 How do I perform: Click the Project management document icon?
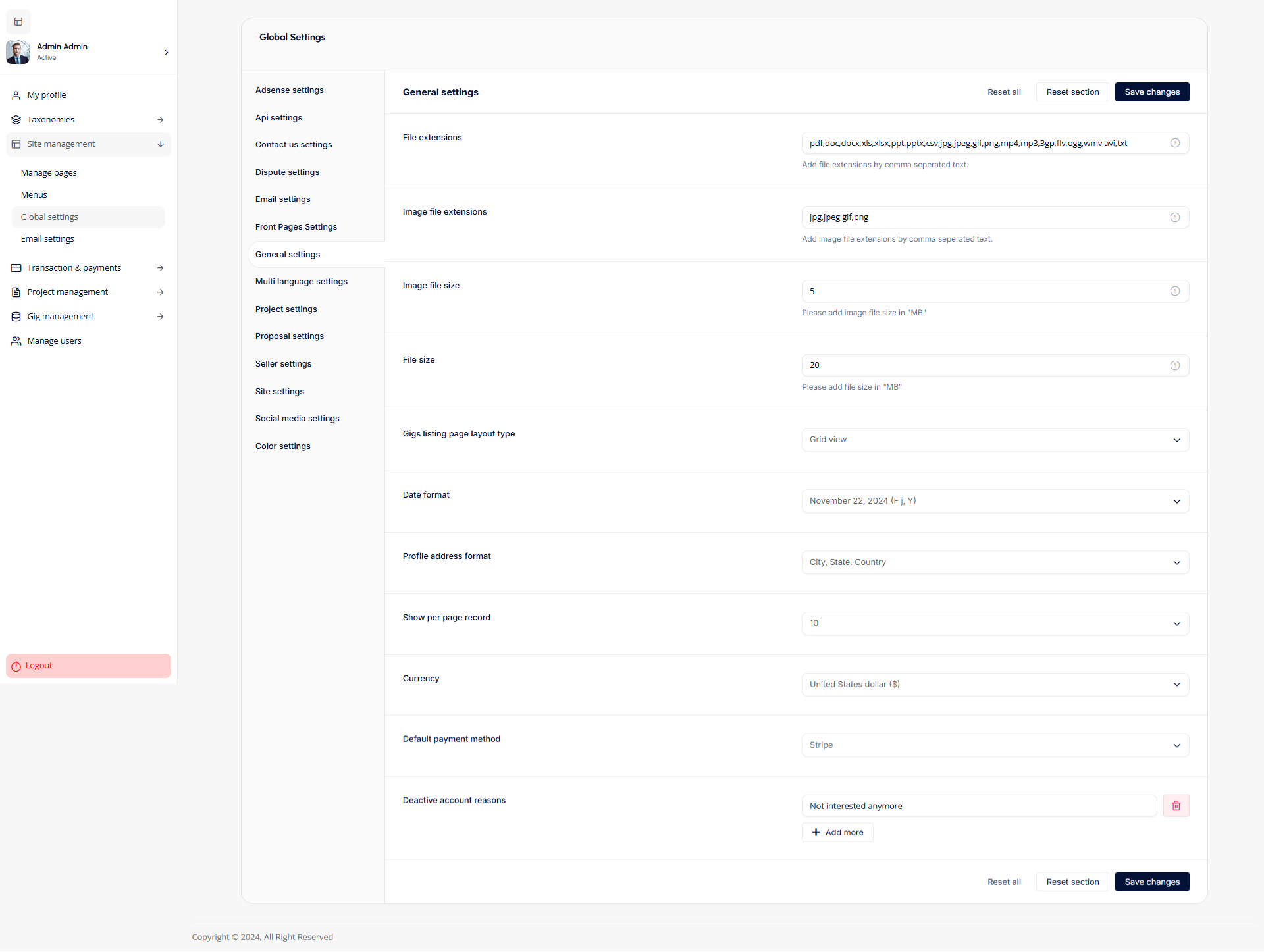click(16, 292)
